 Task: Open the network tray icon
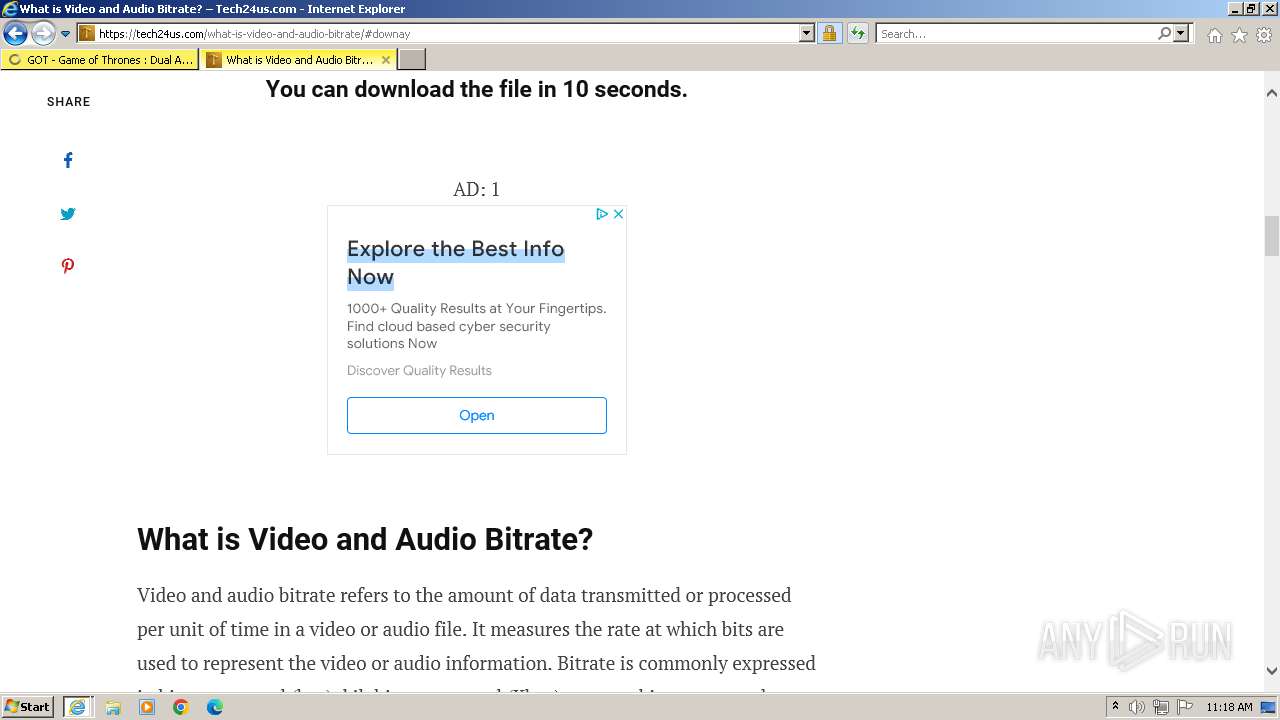coord(1161,707)
